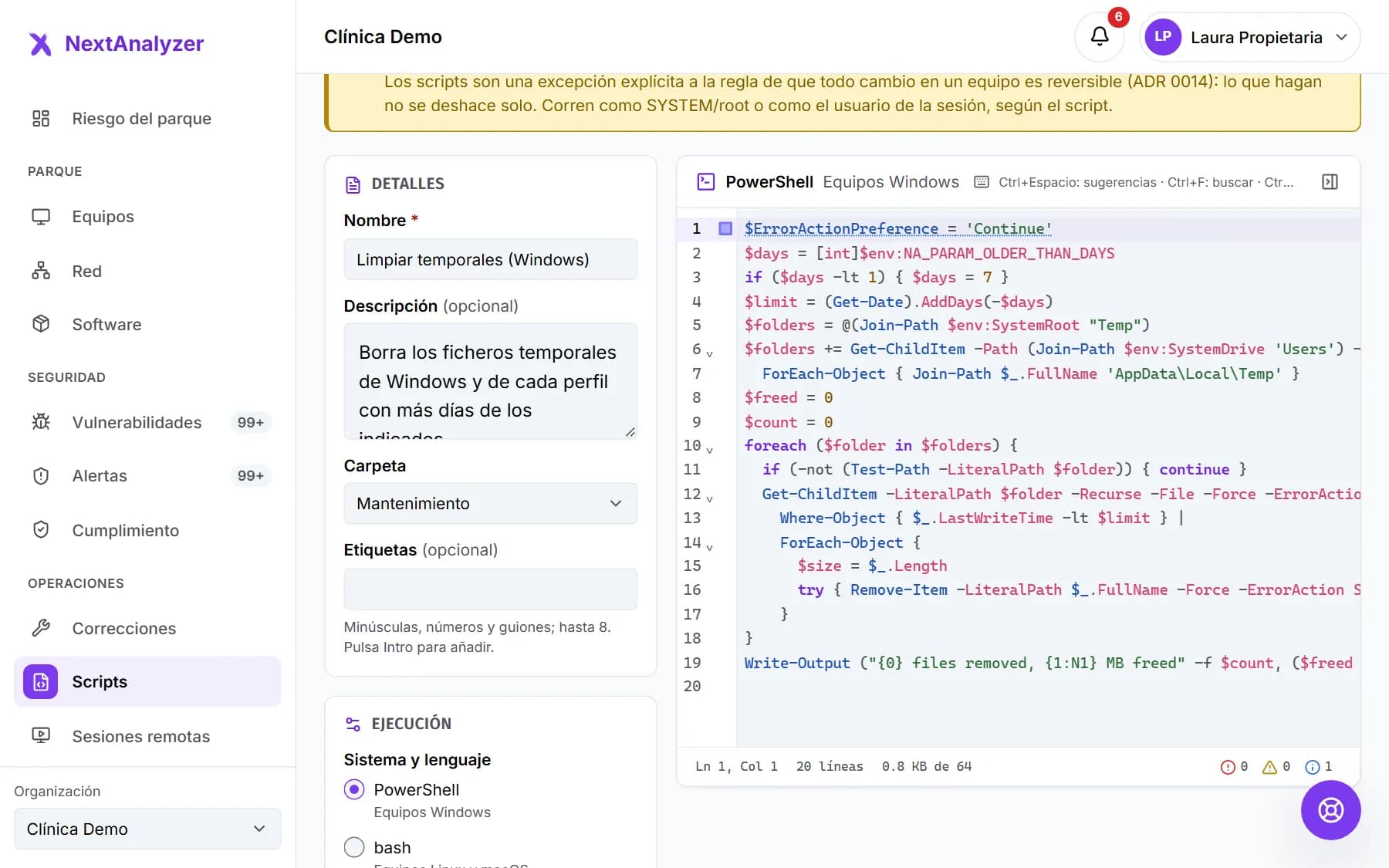Toggle the editor side panel icon

pos(1330,182)
